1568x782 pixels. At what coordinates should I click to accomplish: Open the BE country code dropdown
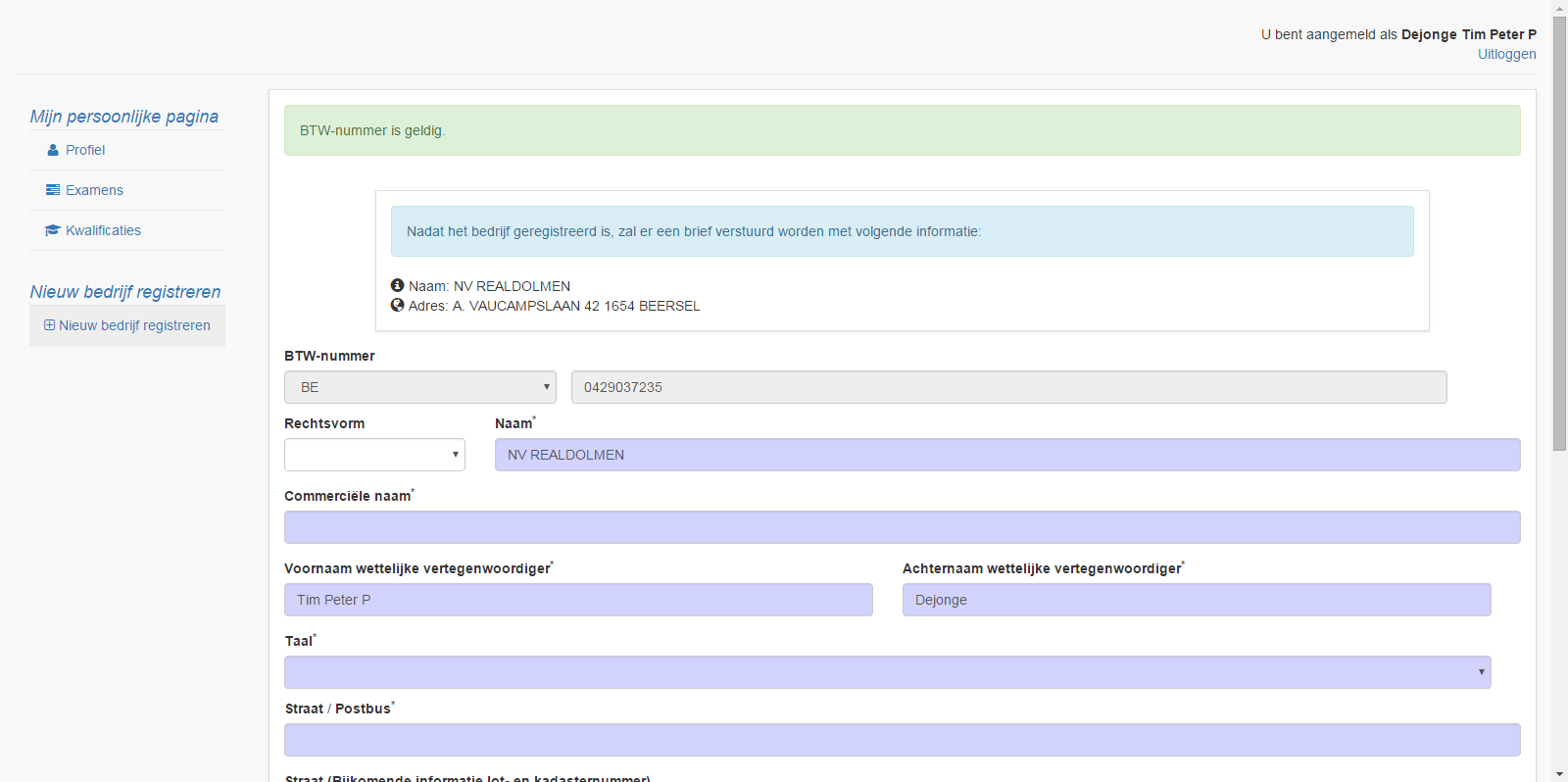[420, 387]
